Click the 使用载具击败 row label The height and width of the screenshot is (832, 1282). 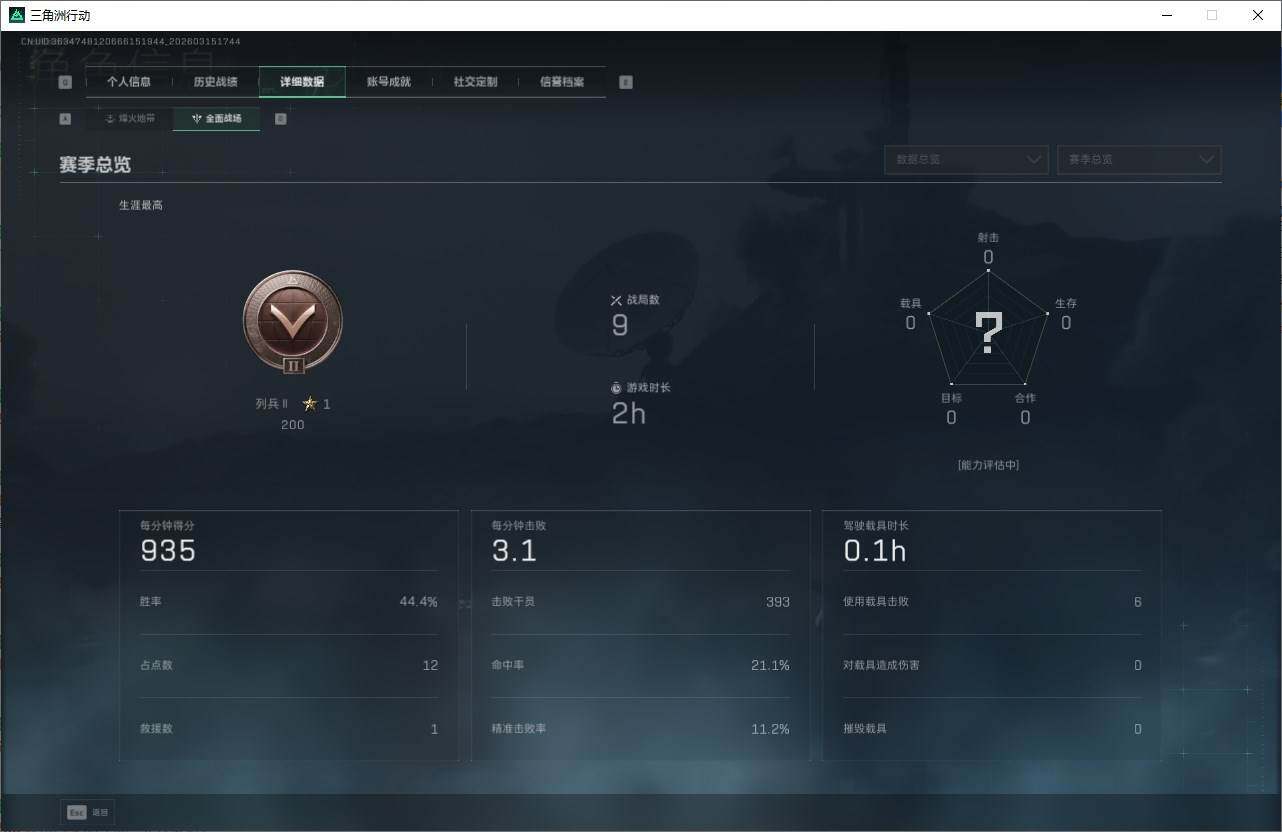click(x=876, y=602)
